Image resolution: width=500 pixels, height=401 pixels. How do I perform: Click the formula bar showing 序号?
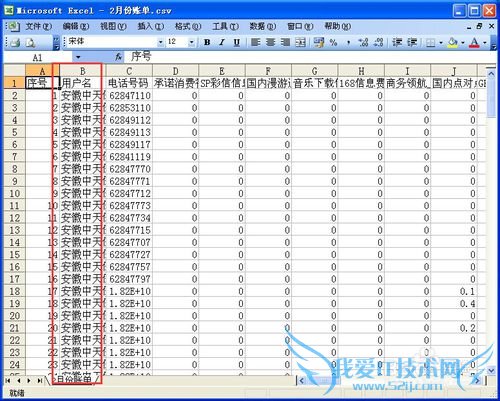(x=310, y=57)
